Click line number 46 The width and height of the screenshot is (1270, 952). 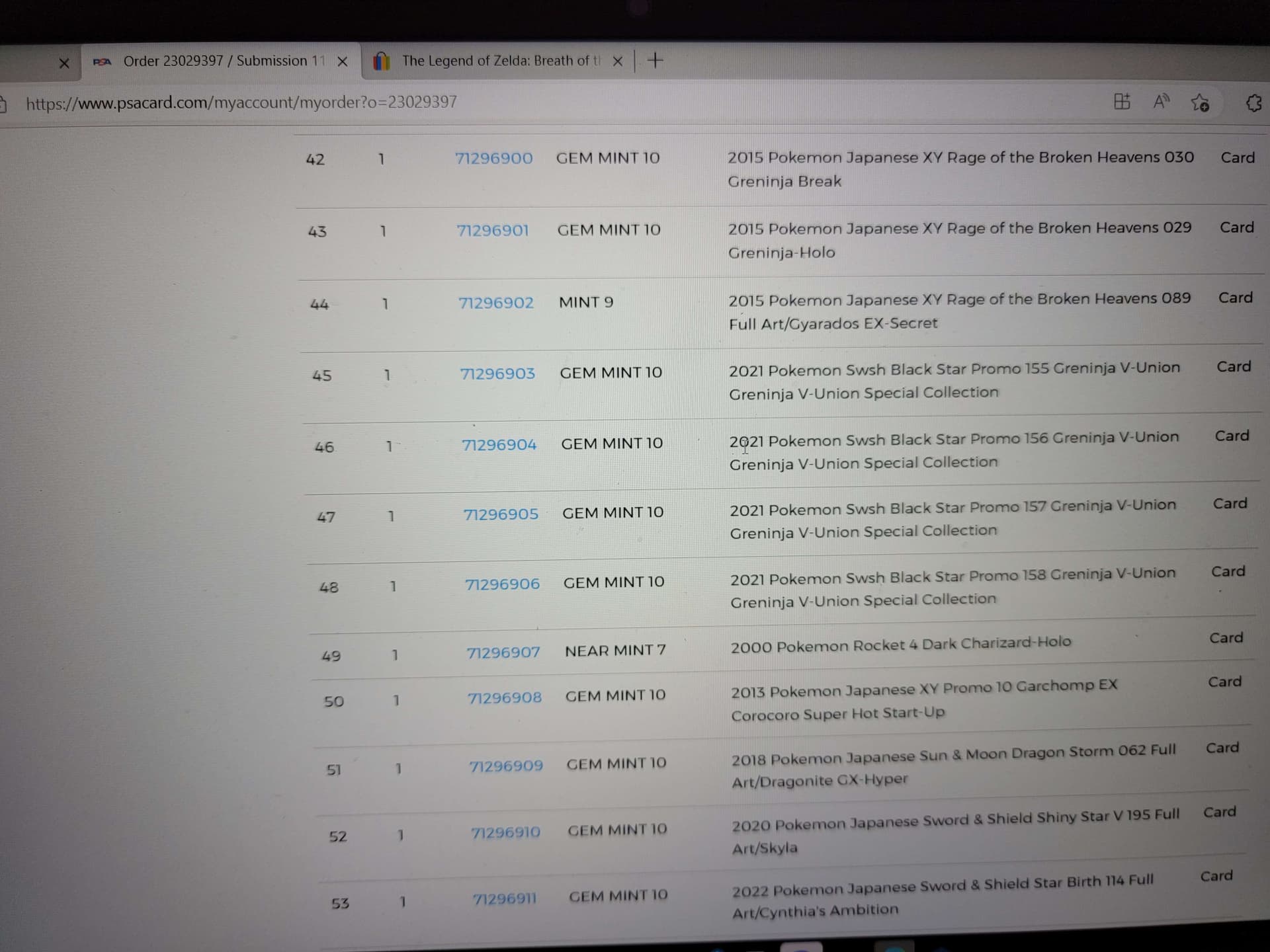click(324, 447)
